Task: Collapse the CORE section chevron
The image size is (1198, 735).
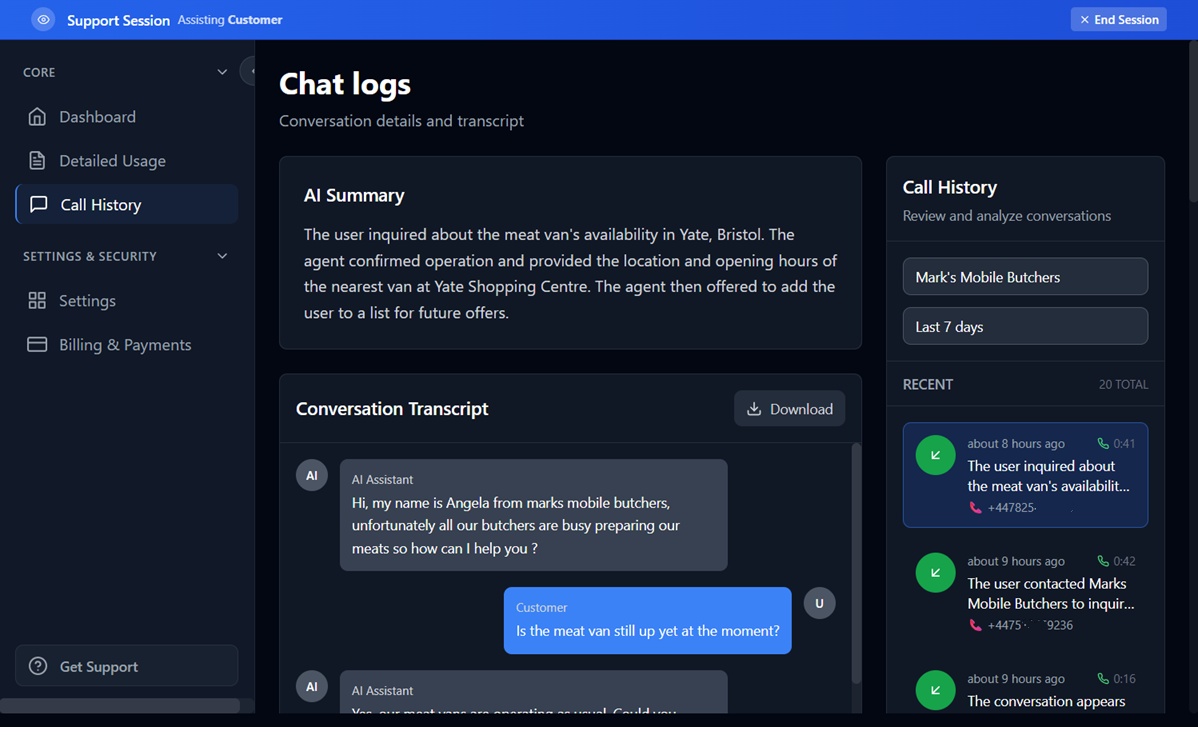Action: coord(222,71)
